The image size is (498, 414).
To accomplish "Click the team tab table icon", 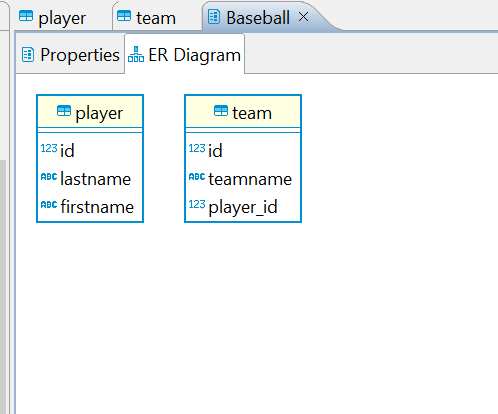I will point(124,16).
